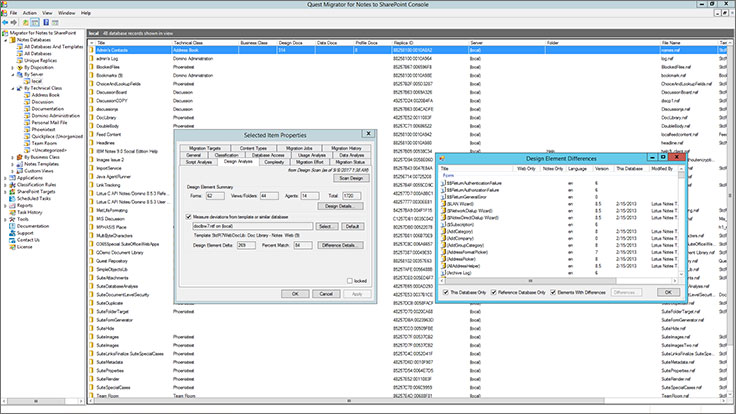Expand the By Disposition tree node
Screen dimensions: 736x414
(13, 68)
